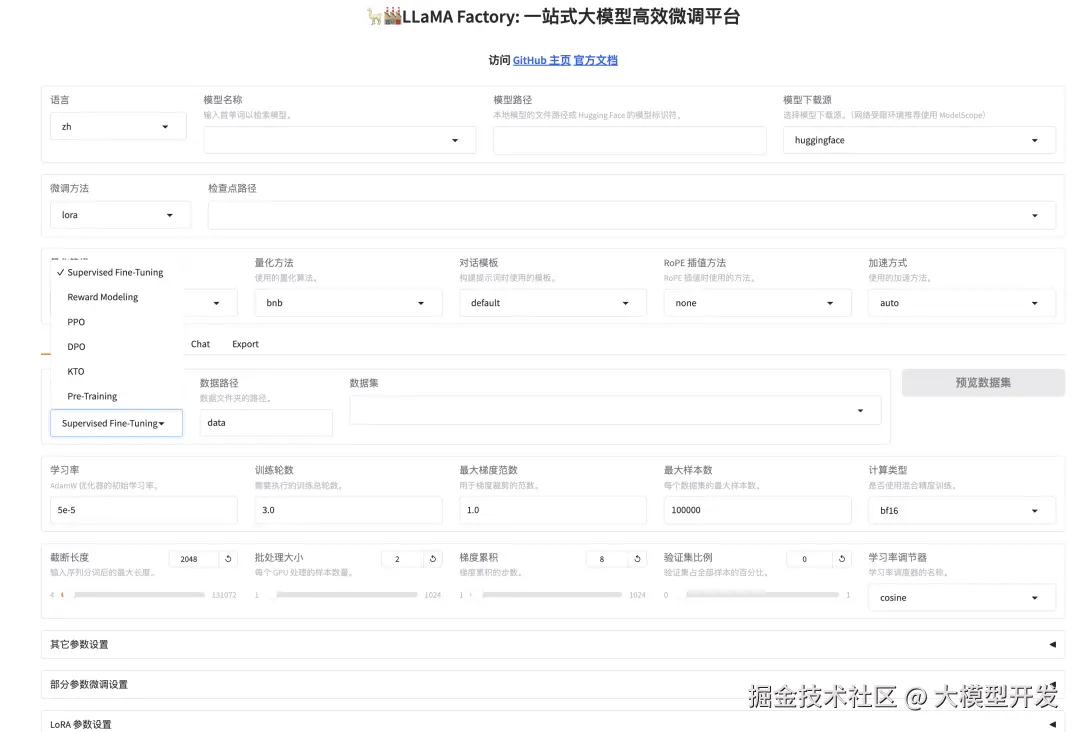
Task: Open the 计算类型 dropdown showing bf16
Action: pyautogui.click(x=962, y=510)
